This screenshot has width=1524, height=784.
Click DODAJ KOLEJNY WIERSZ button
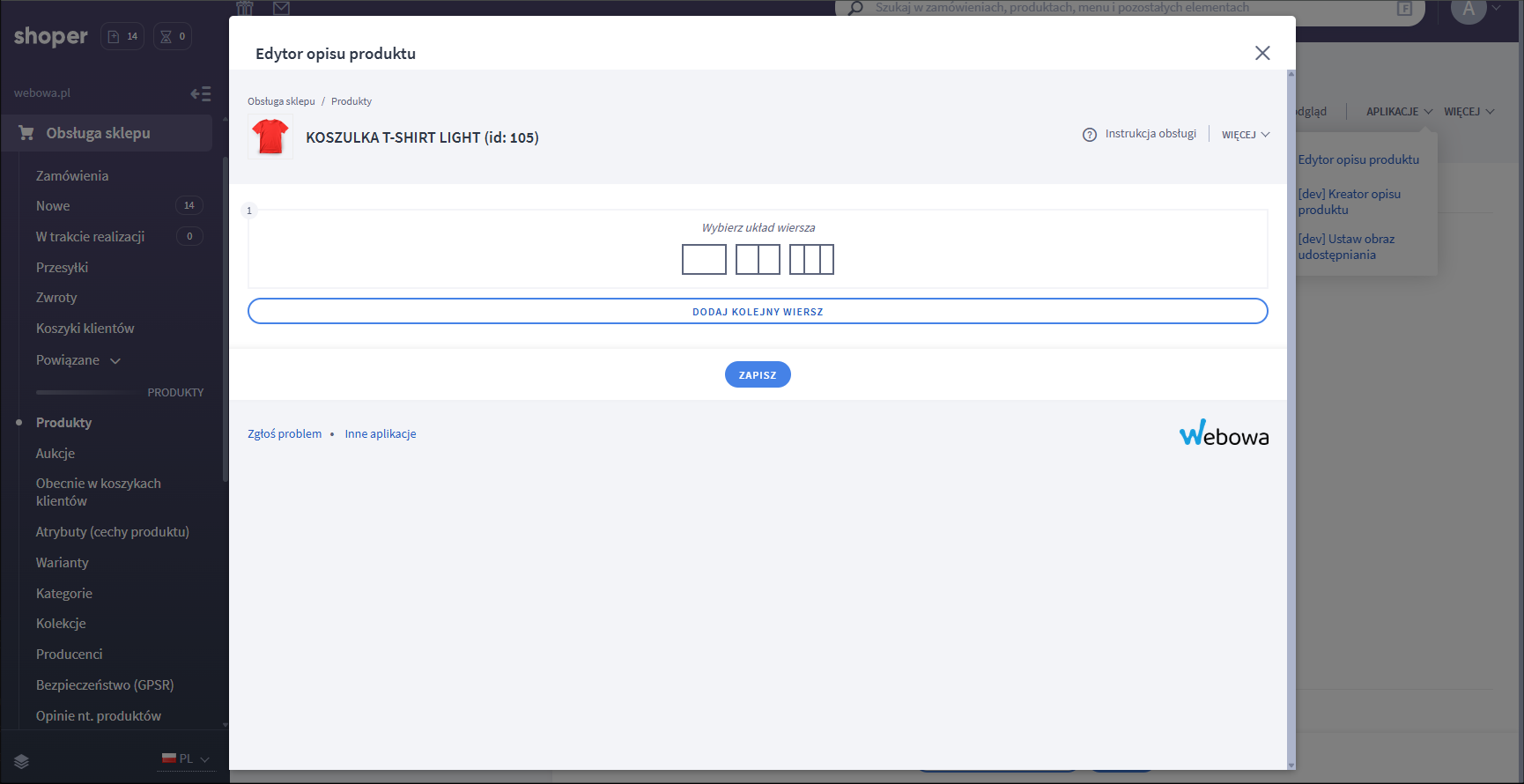coord(758,312)
